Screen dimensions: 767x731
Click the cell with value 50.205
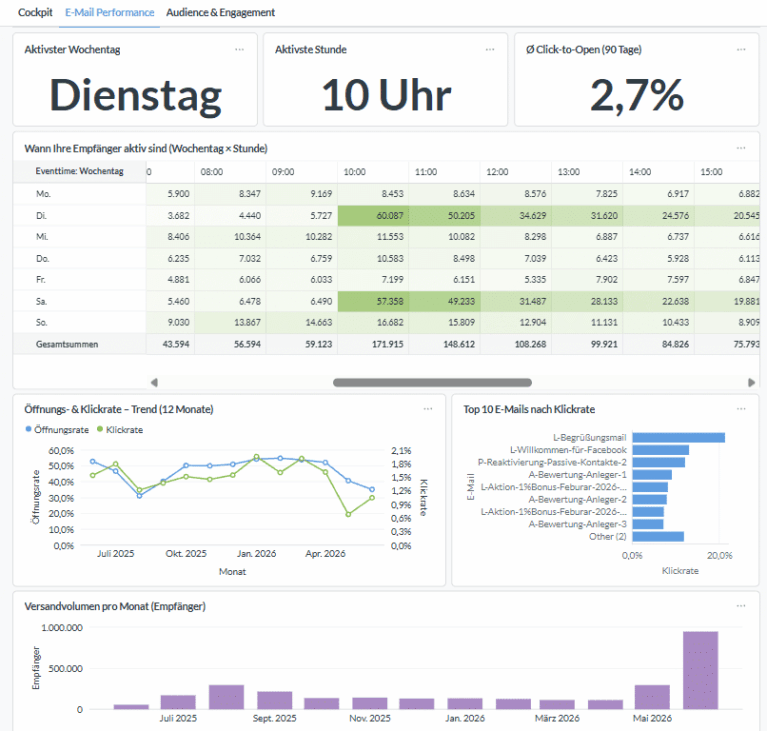tap(445, 215)
